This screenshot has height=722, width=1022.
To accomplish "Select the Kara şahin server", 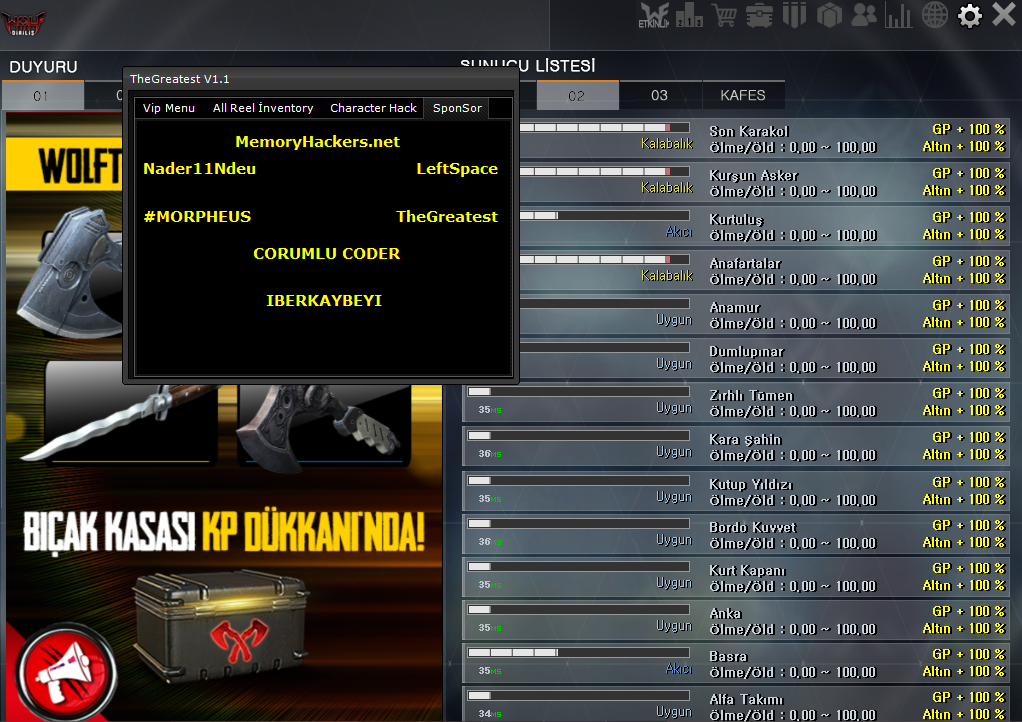I will pyautogui.click(x=736, y=446).
